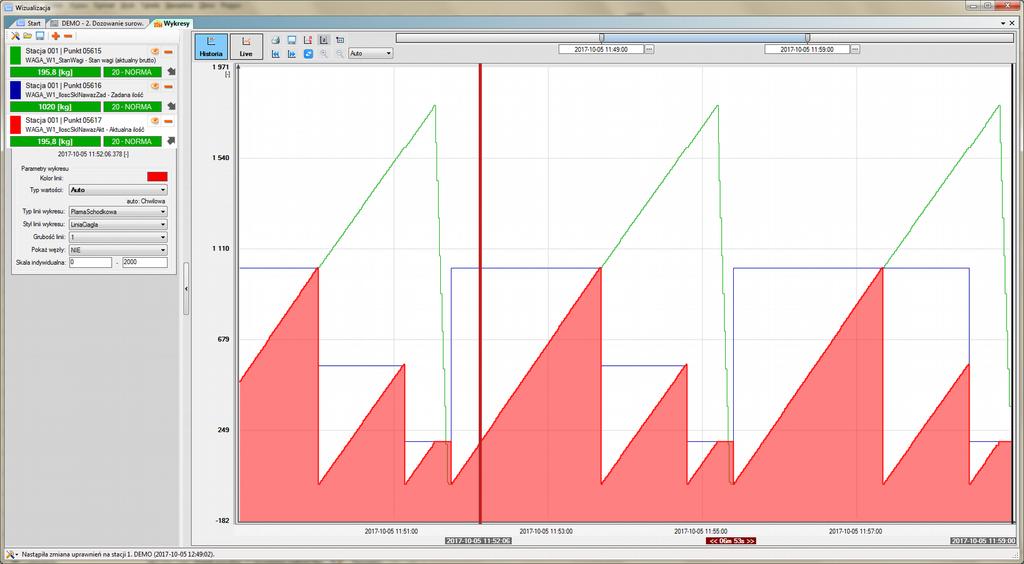Viewport: 1024px width, 564px height.
Task: Click the arrow icon in the Punkt 05617 row
Action: tap(171, 141)
